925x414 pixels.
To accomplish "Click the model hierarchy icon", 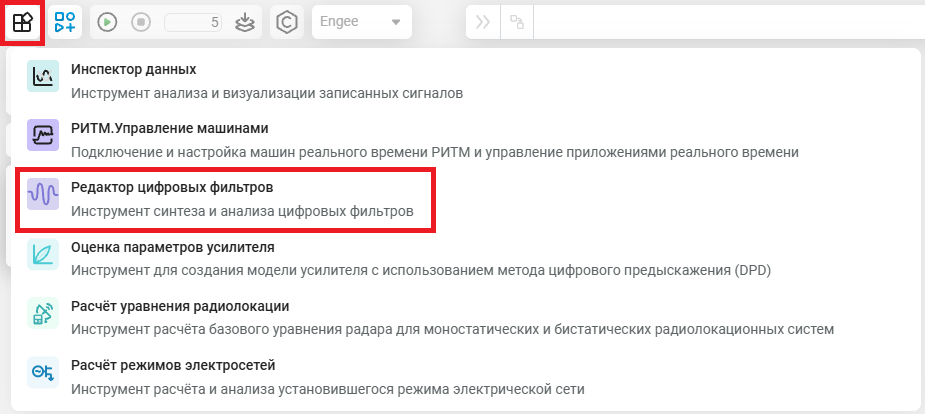I will (x=517, y=22).
